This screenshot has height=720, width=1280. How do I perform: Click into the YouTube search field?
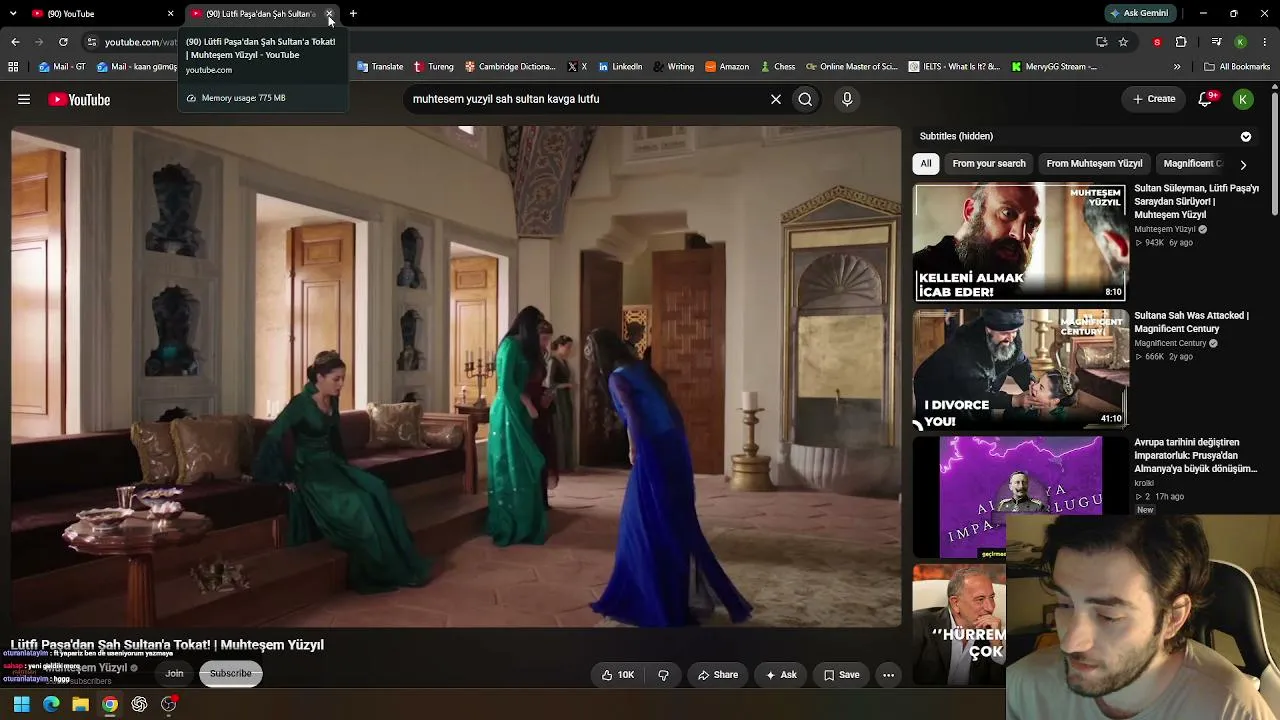(585, 99)
